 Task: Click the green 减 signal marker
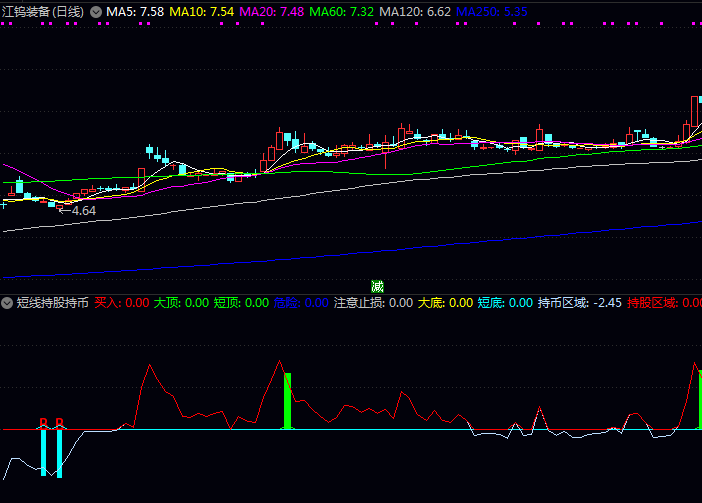[x=377, y=287]
